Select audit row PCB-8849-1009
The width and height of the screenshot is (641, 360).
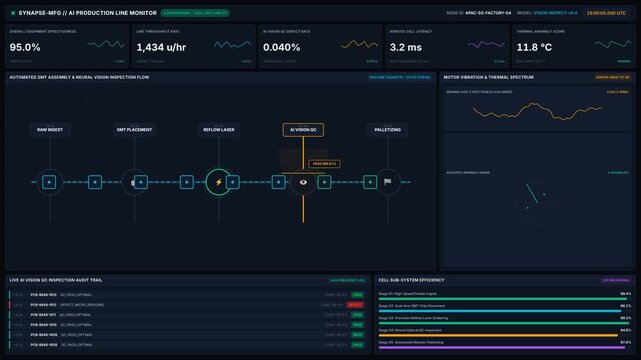tap(187, 335)
